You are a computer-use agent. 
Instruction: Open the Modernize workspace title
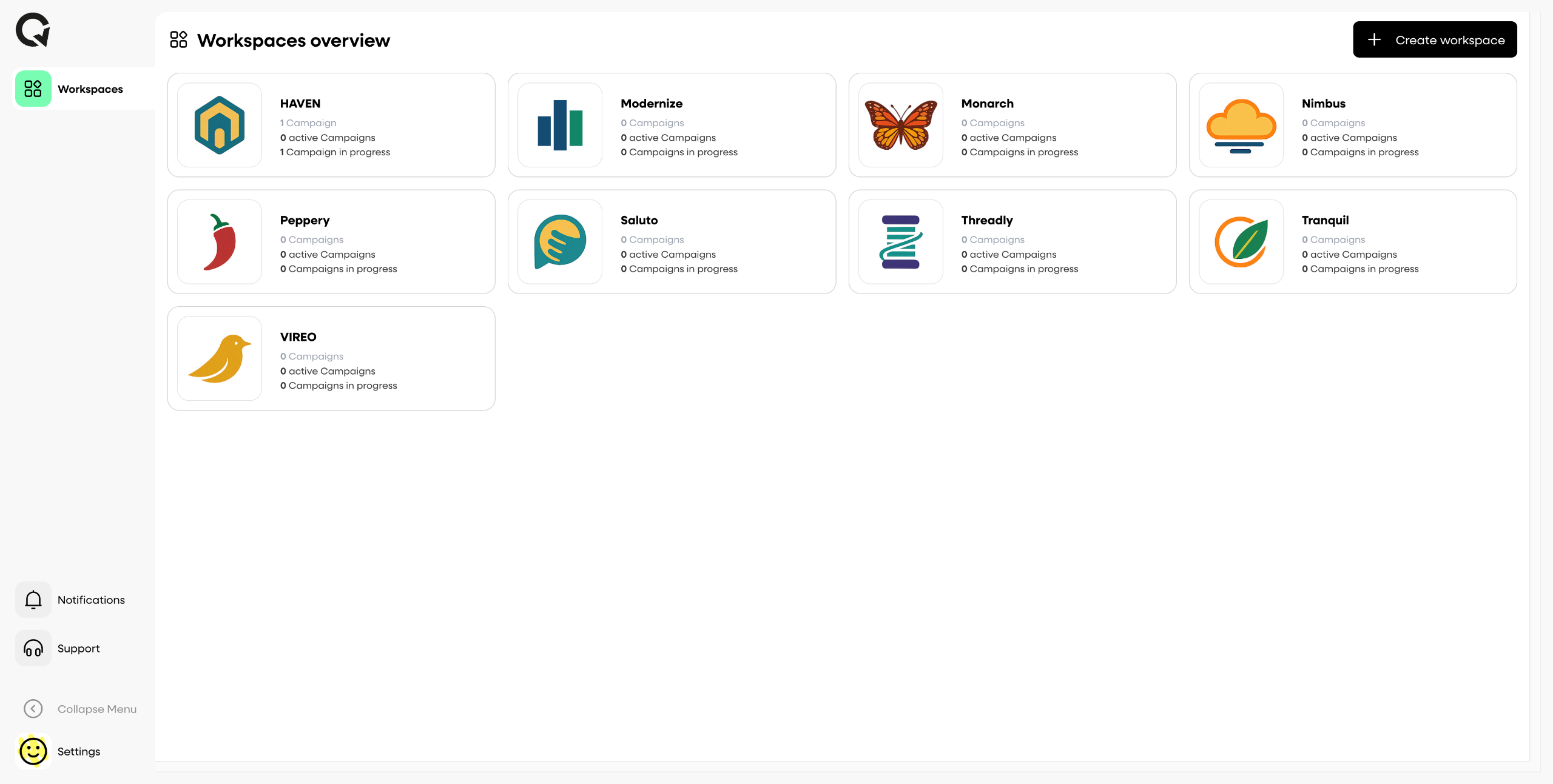pyautogui.click(x=652, y=104)
